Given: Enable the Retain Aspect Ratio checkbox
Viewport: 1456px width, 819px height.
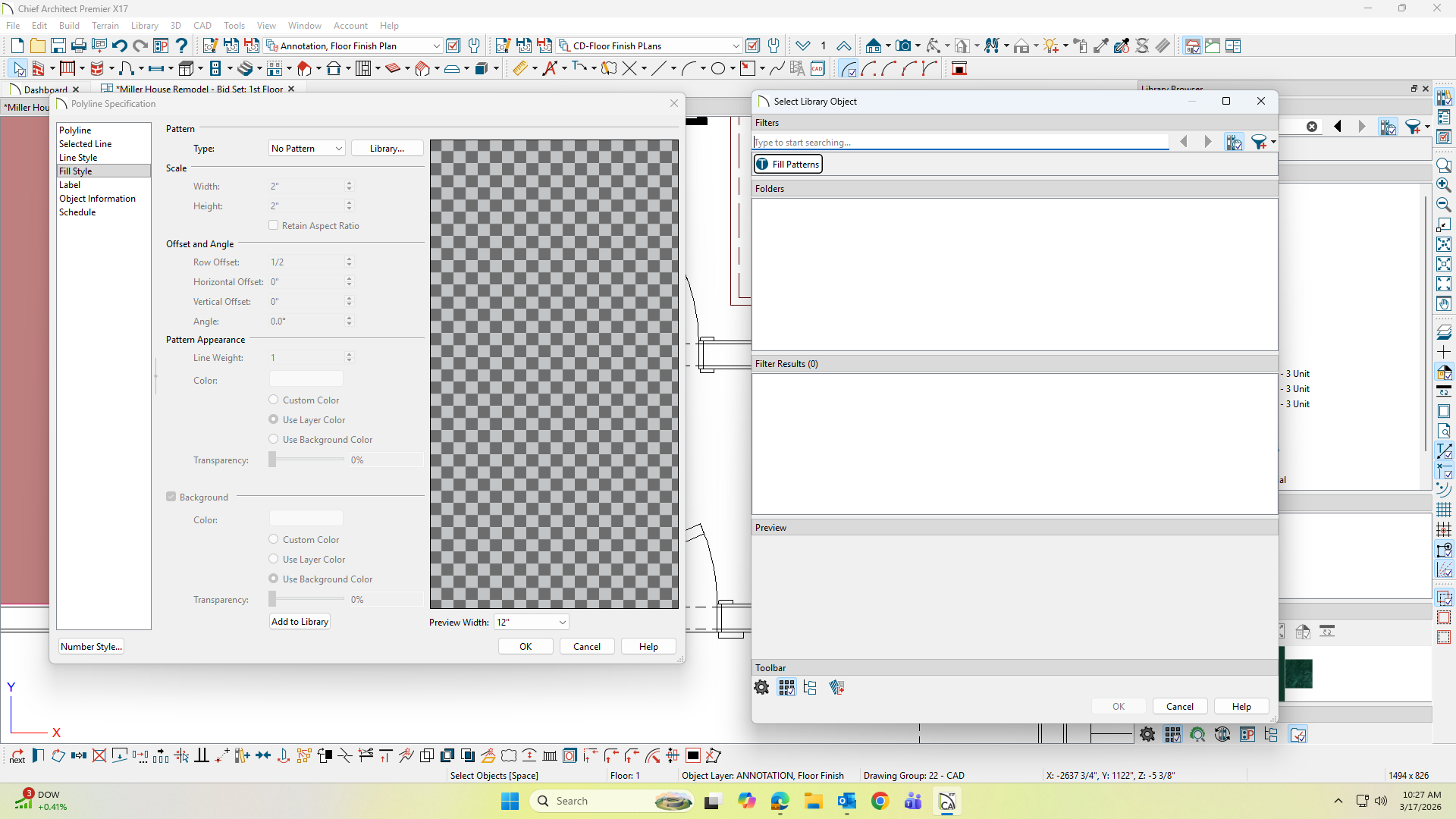Looking at the screenshot, I should click(274, 225).
